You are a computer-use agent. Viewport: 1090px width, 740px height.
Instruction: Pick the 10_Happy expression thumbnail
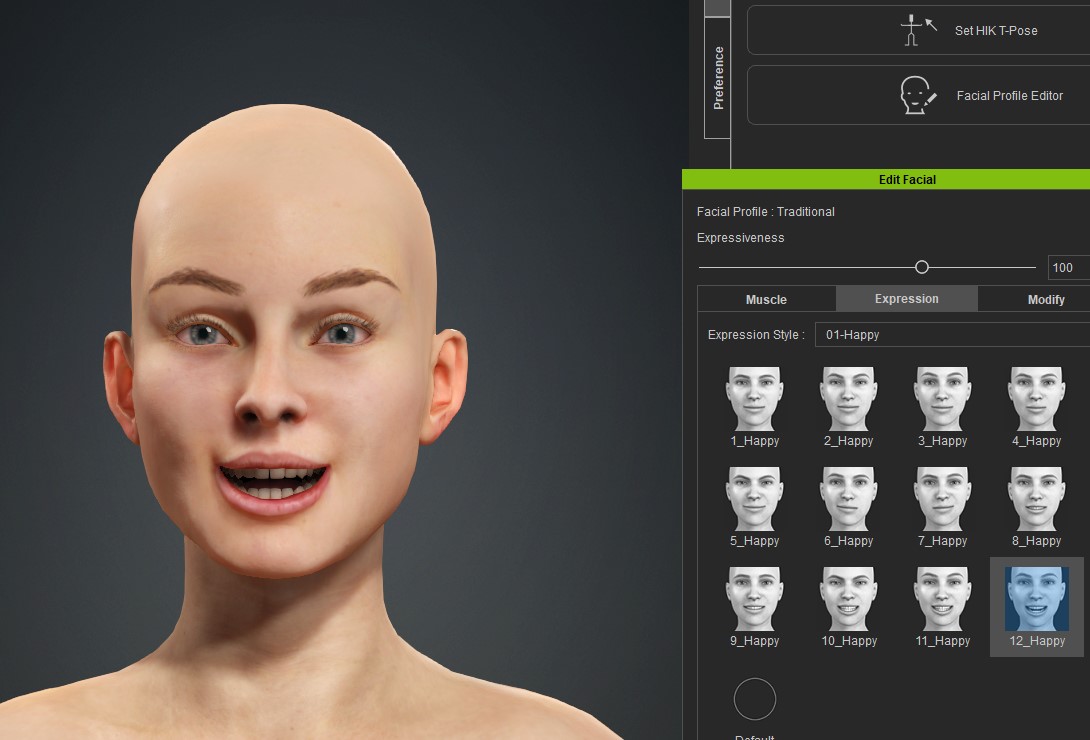(x=848, y=599)
